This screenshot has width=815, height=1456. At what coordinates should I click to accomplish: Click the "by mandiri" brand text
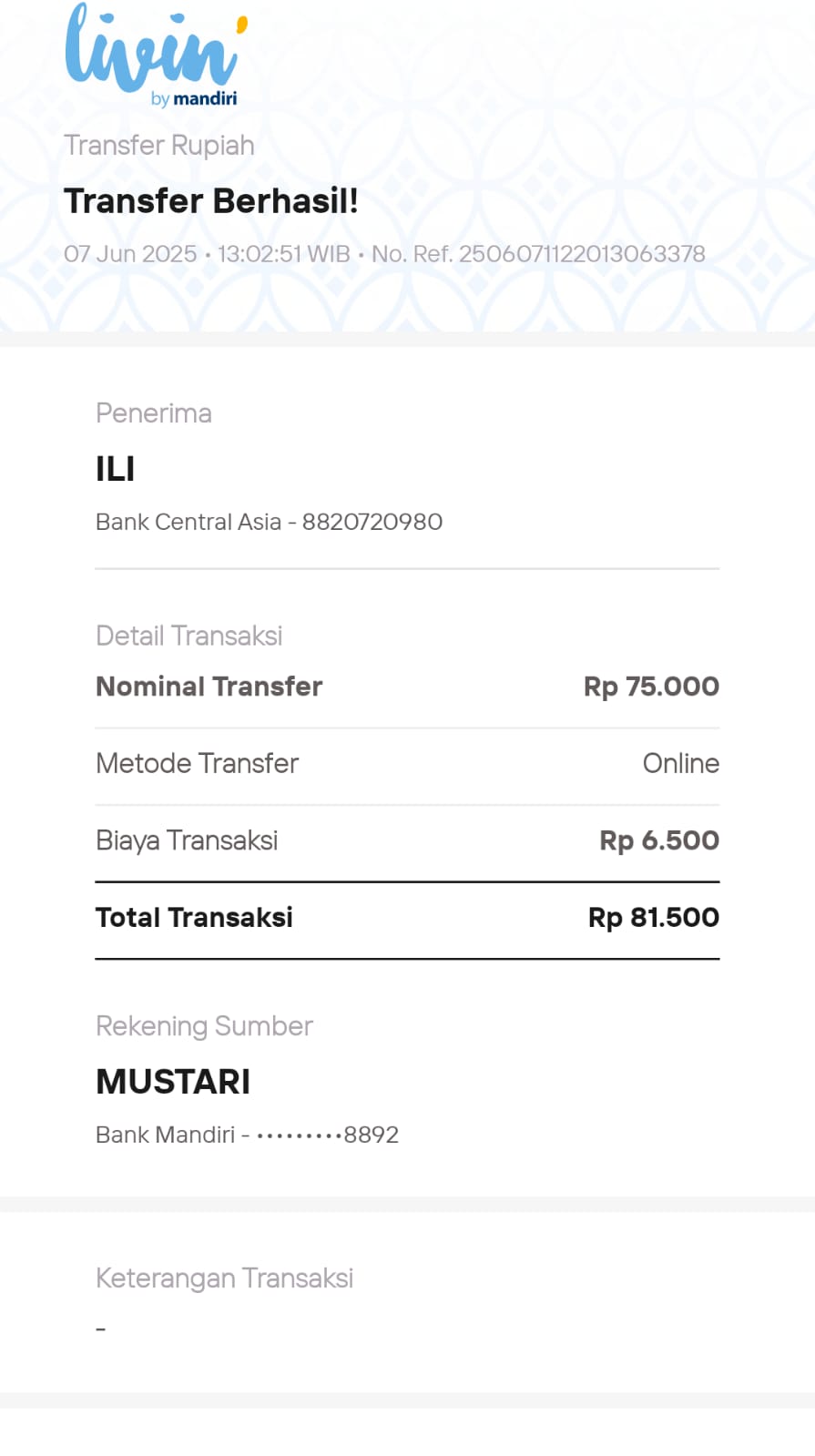coord(194,98)
